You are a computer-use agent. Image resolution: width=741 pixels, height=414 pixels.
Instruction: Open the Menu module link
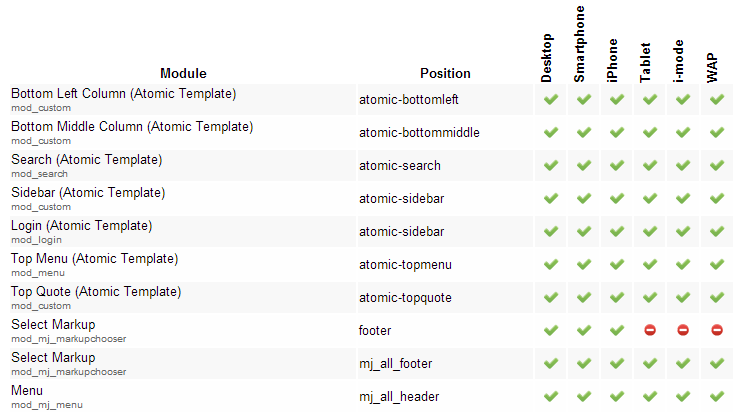pos(27,390)
